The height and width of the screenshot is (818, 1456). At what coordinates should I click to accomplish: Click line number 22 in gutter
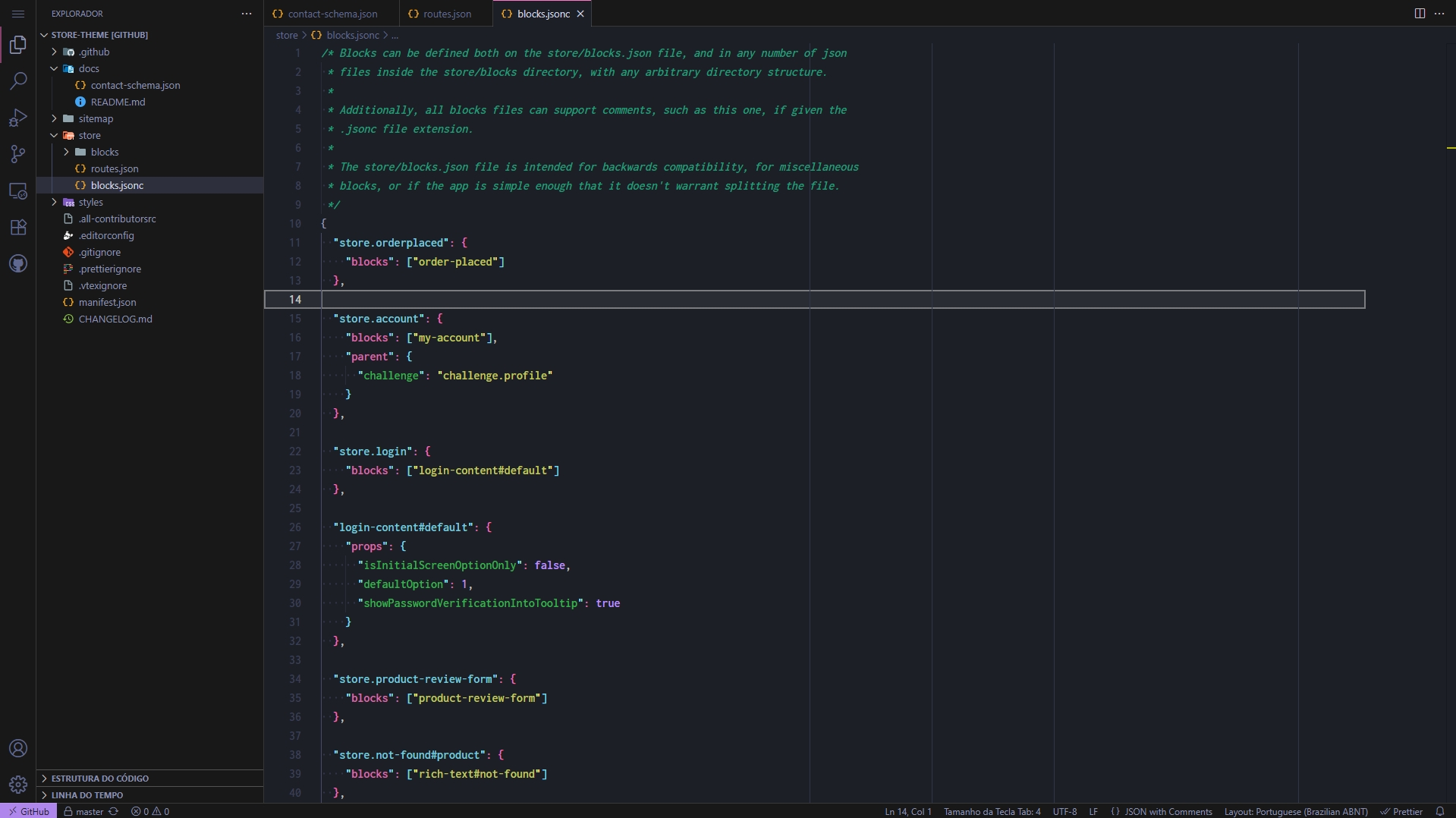295,451
